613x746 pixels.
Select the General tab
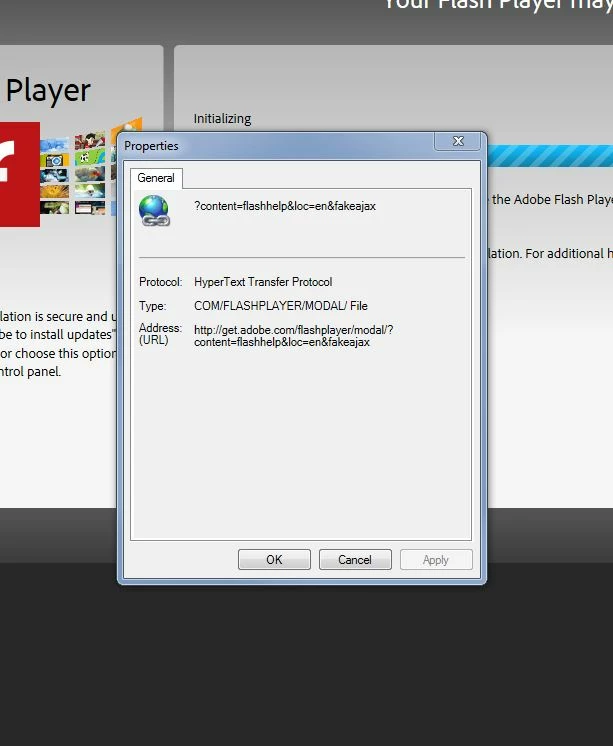pyautogui.click(x=156, y=178)
